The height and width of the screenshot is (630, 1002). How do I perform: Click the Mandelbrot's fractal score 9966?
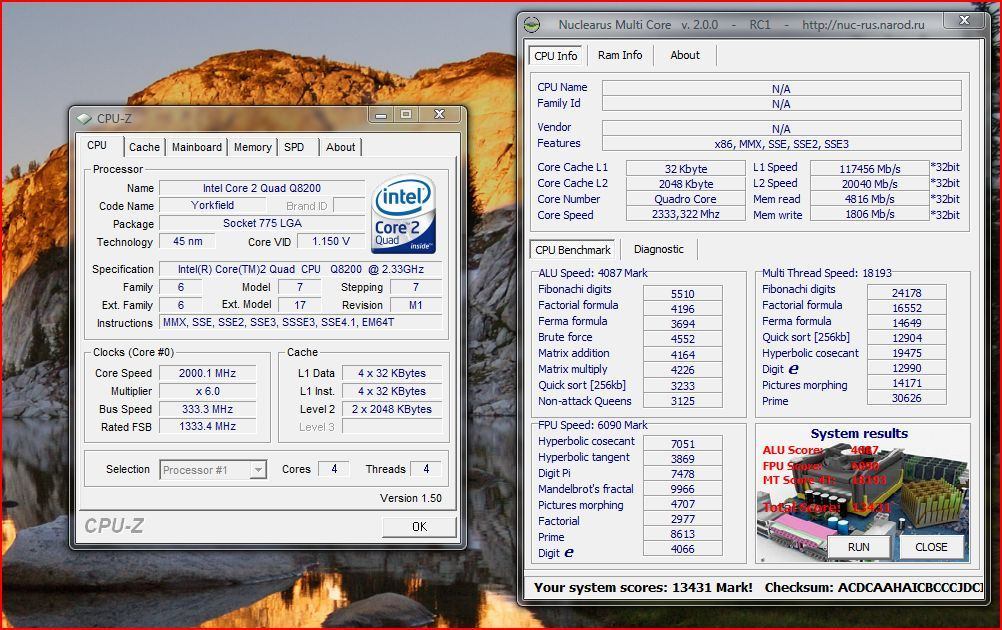click(x=682, y=489)
